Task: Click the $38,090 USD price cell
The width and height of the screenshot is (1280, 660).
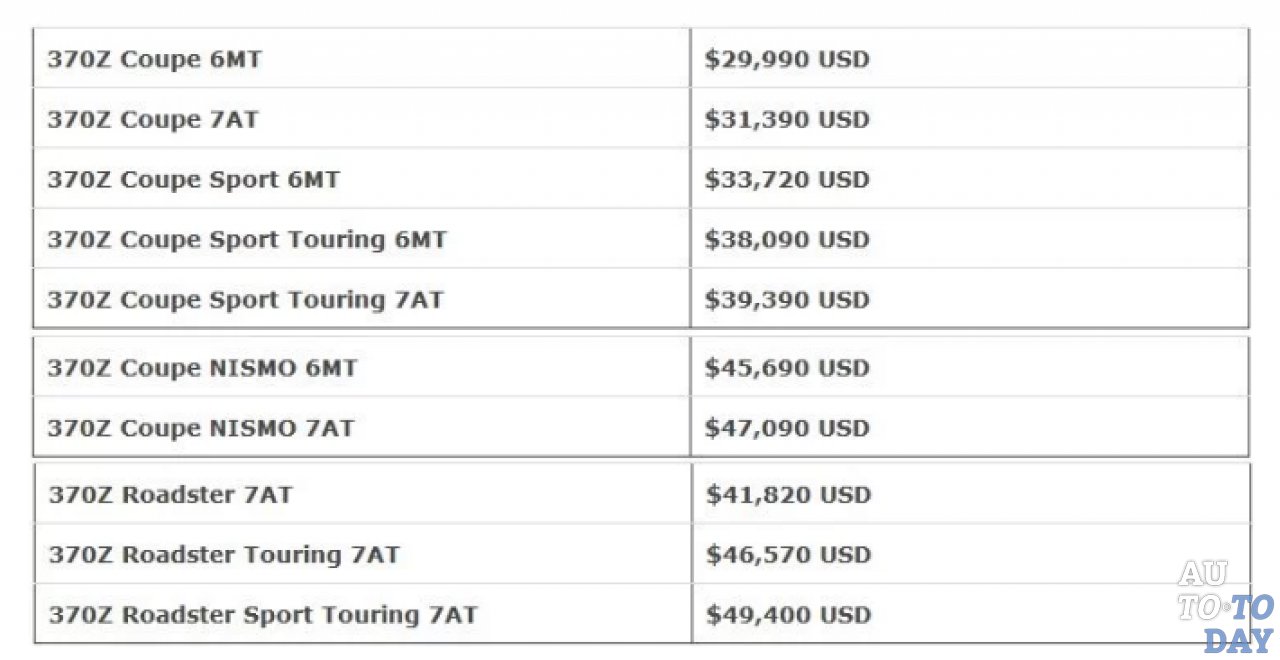Action: click(787, 240)
